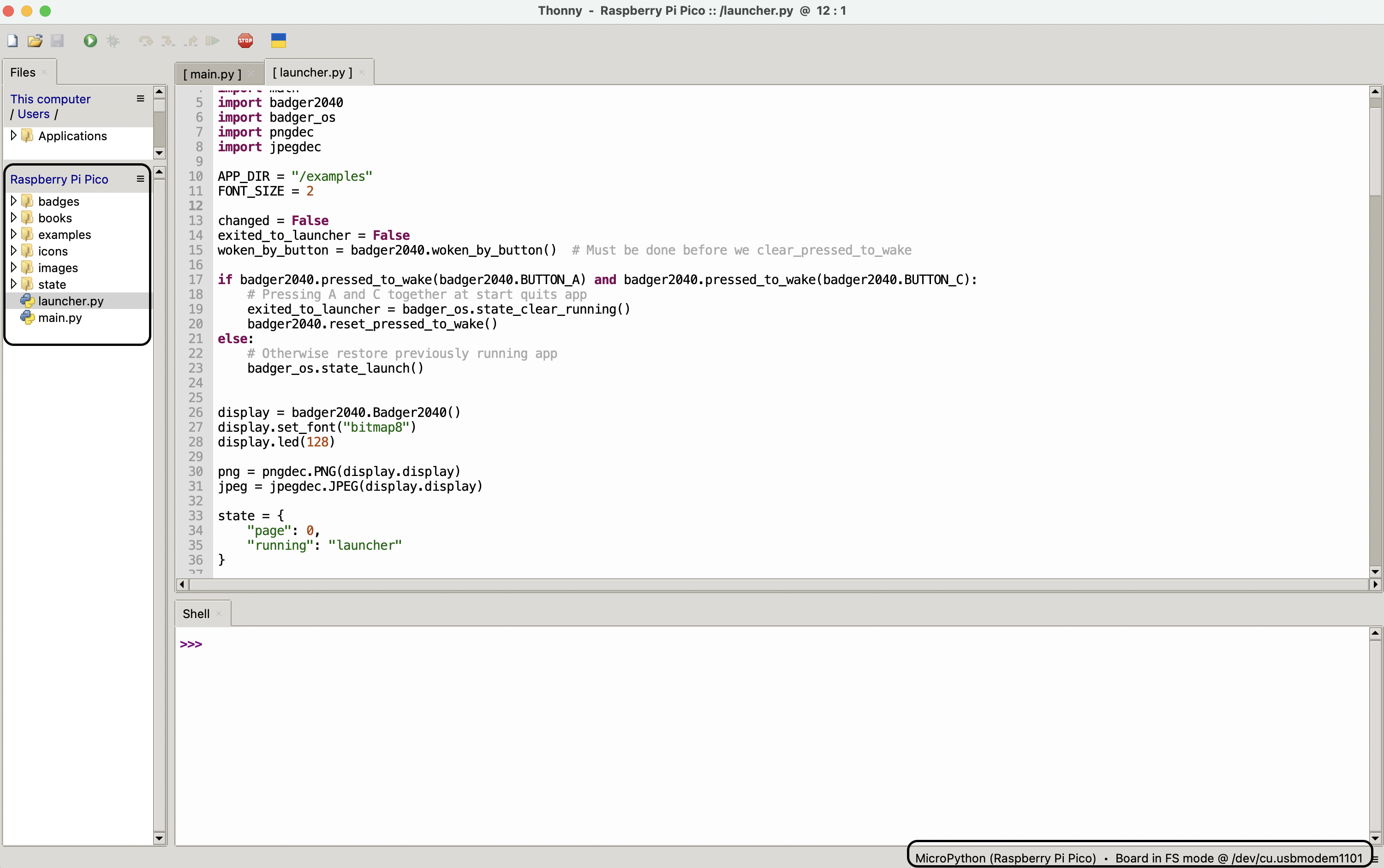Viewport: 1384px width, 868px height.
Task: Select main.py in the Pico file tree
Action: coord(78,317)
